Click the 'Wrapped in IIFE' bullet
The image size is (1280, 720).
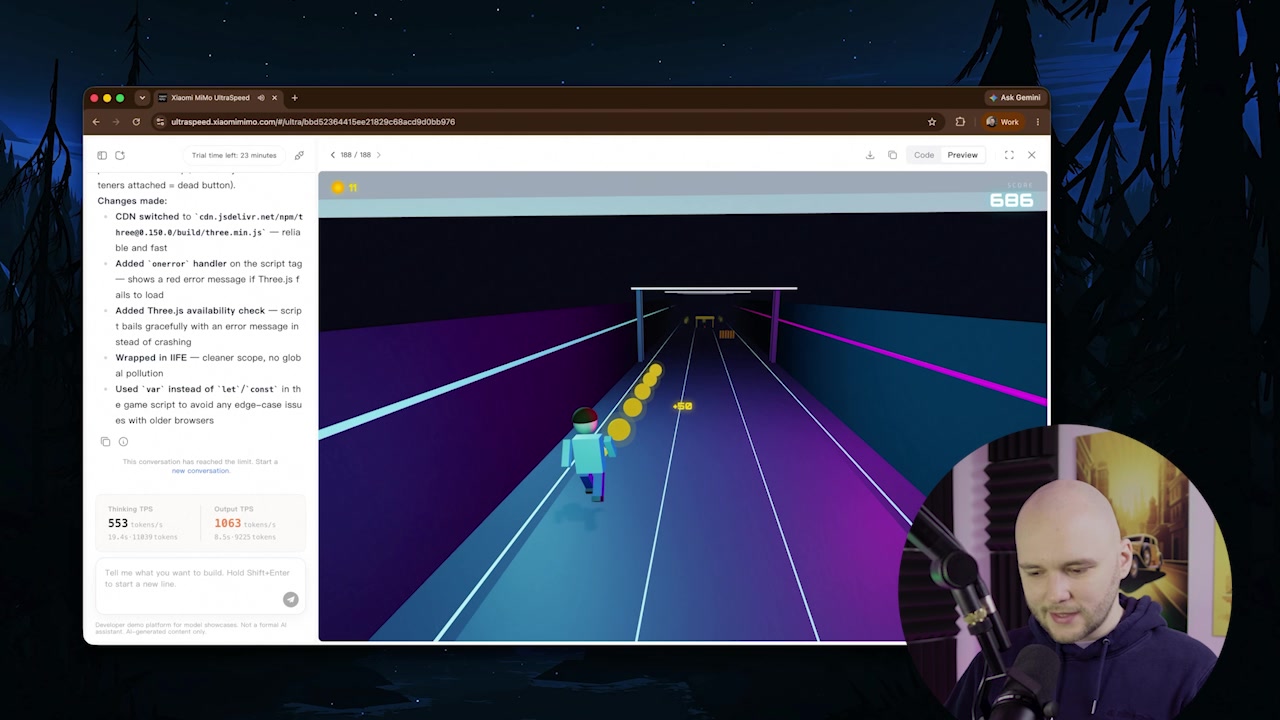click(x=208, y=365)
